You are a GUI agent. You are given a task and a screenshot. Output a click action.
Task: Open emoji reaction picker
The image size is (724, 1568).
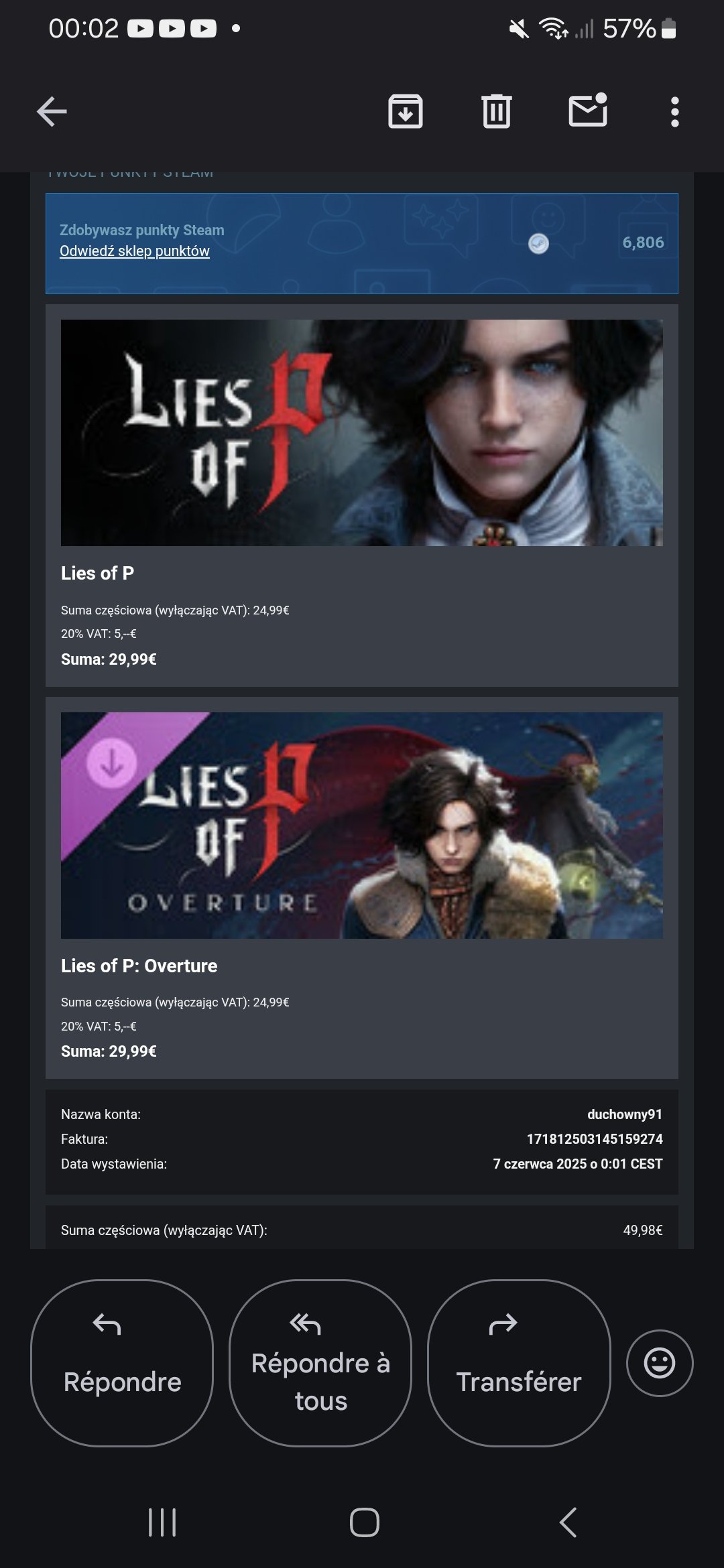660,1363
